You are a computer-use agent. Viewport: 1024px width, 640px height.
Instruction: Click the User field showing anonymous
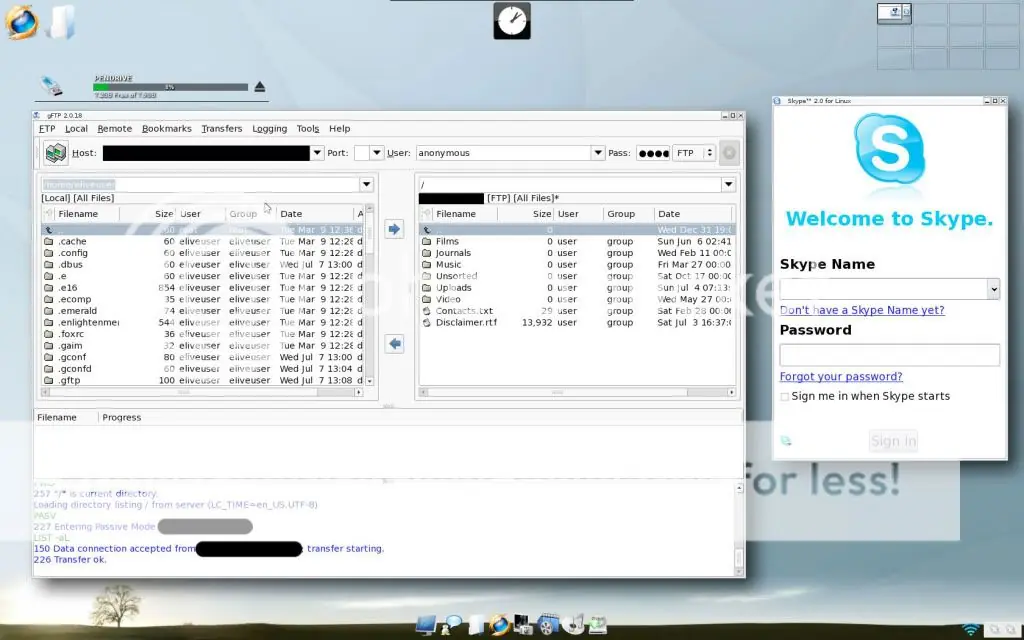(504, 153)
